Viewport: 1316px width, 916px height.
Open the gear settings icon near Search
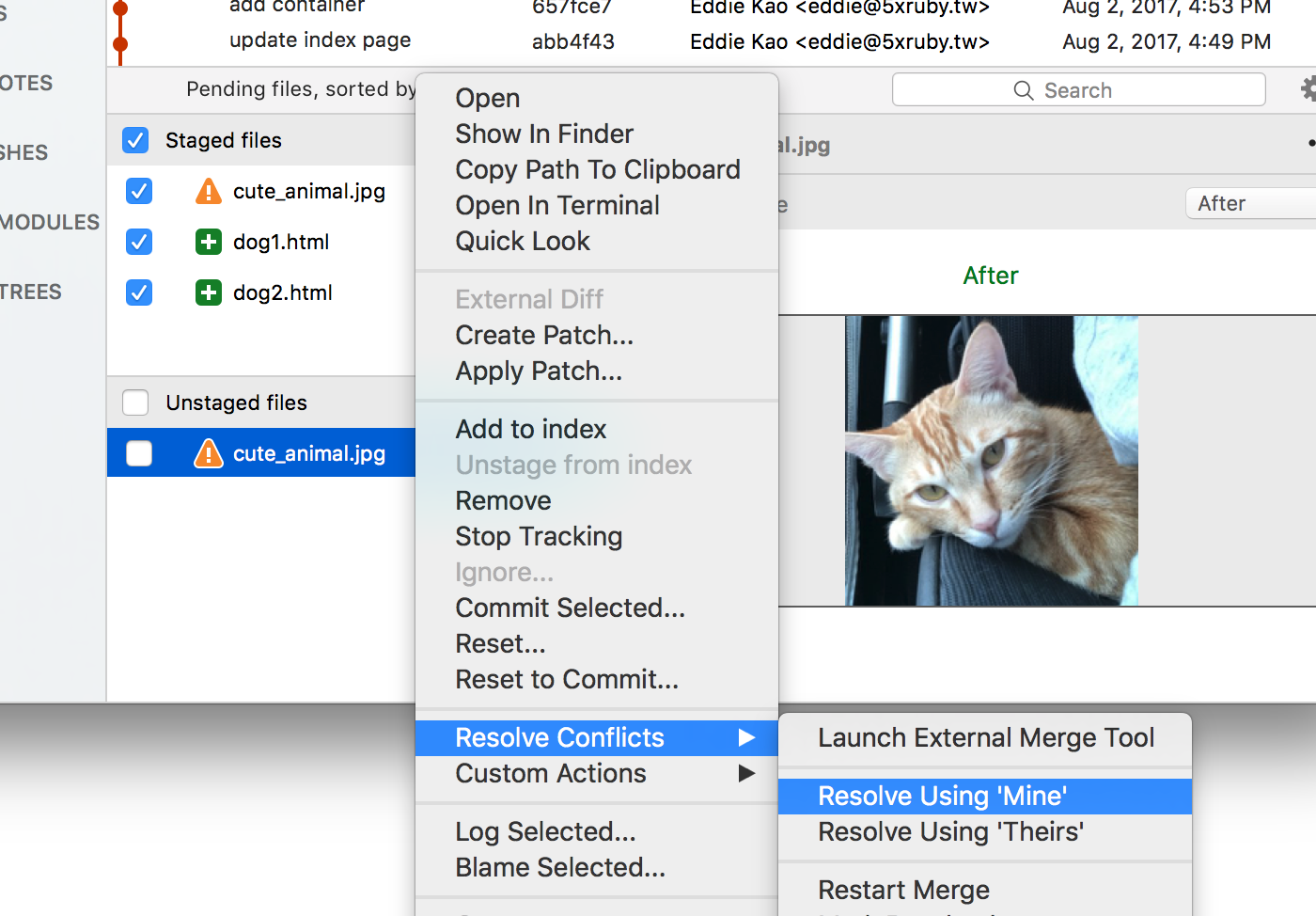[1308, 89]
